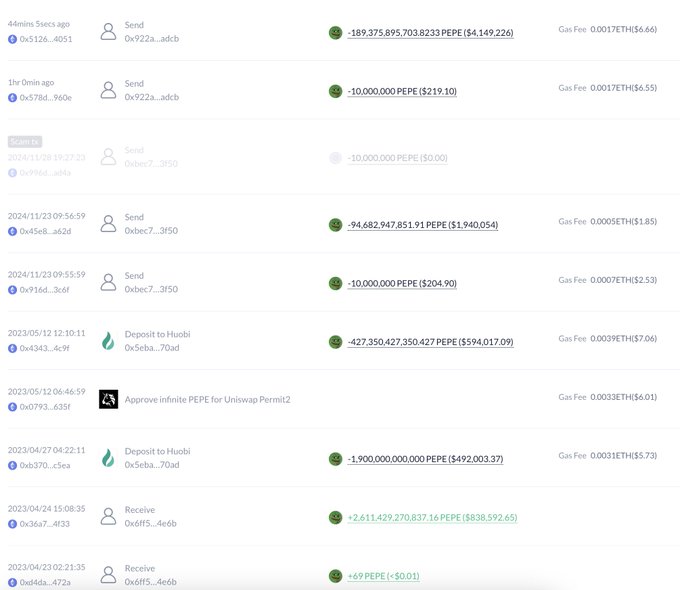Open transaction hash 0x0793...635f
This screenshot has width=680, height=590.
[x=45, y=407]
